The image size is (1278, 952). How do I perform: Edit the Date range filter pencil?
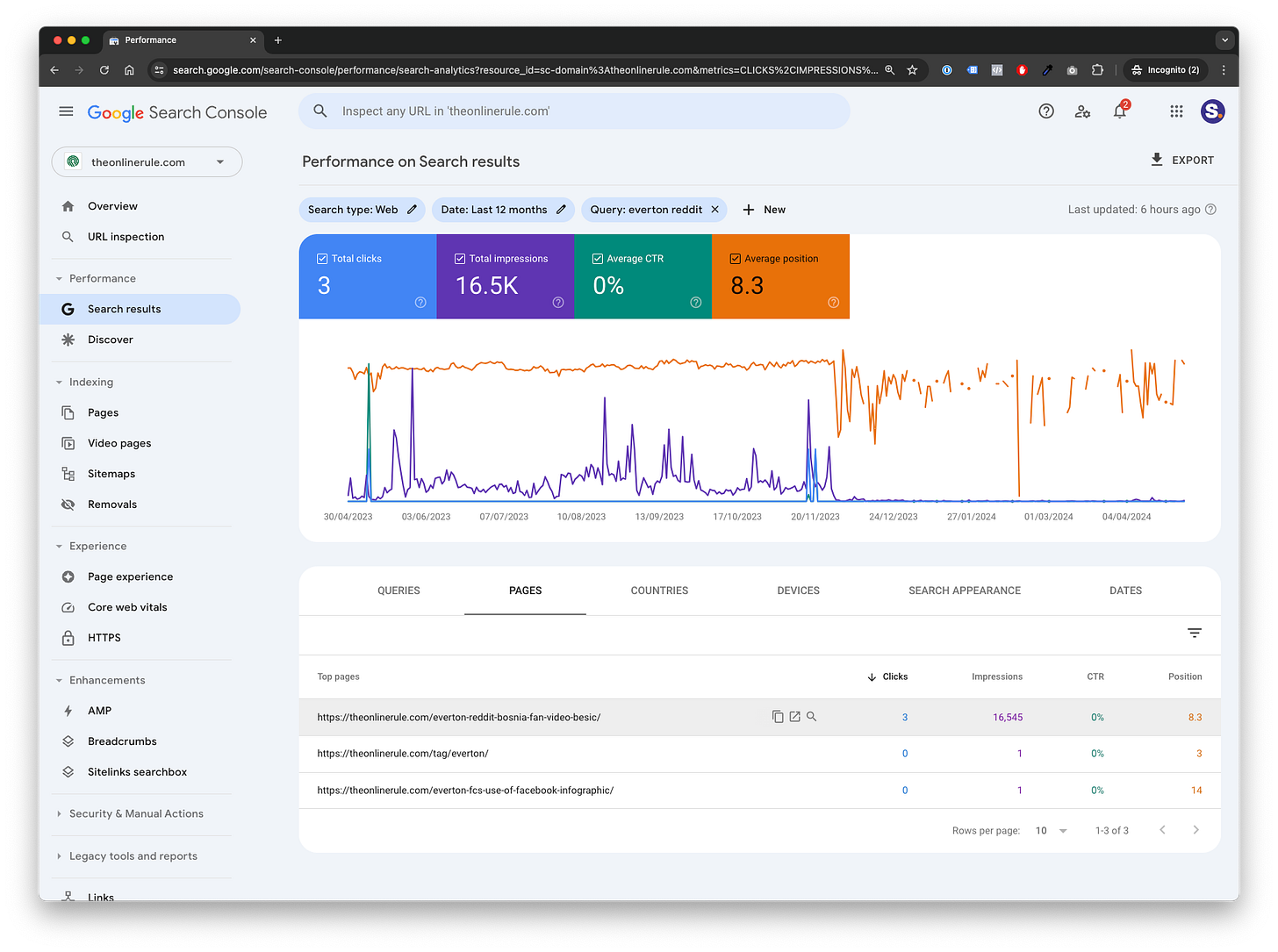(x=561, y=210)
